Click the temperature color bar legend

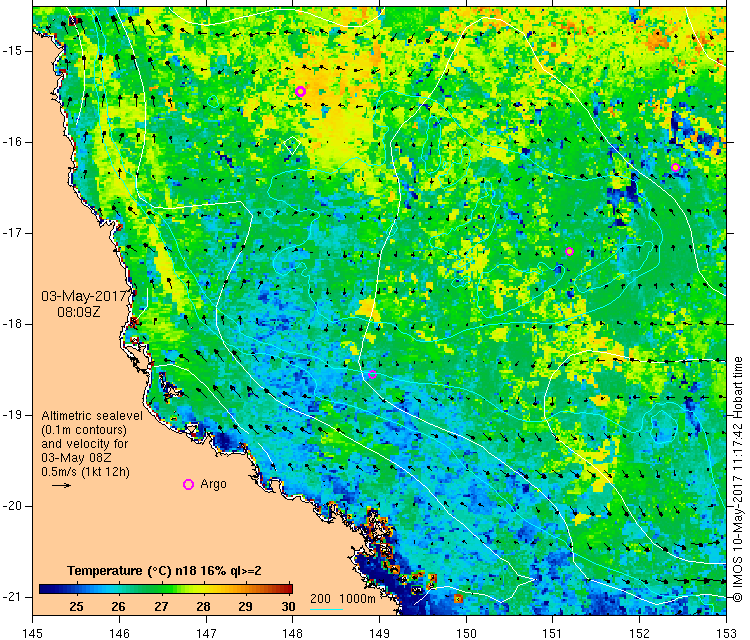[x=165, y=589]
